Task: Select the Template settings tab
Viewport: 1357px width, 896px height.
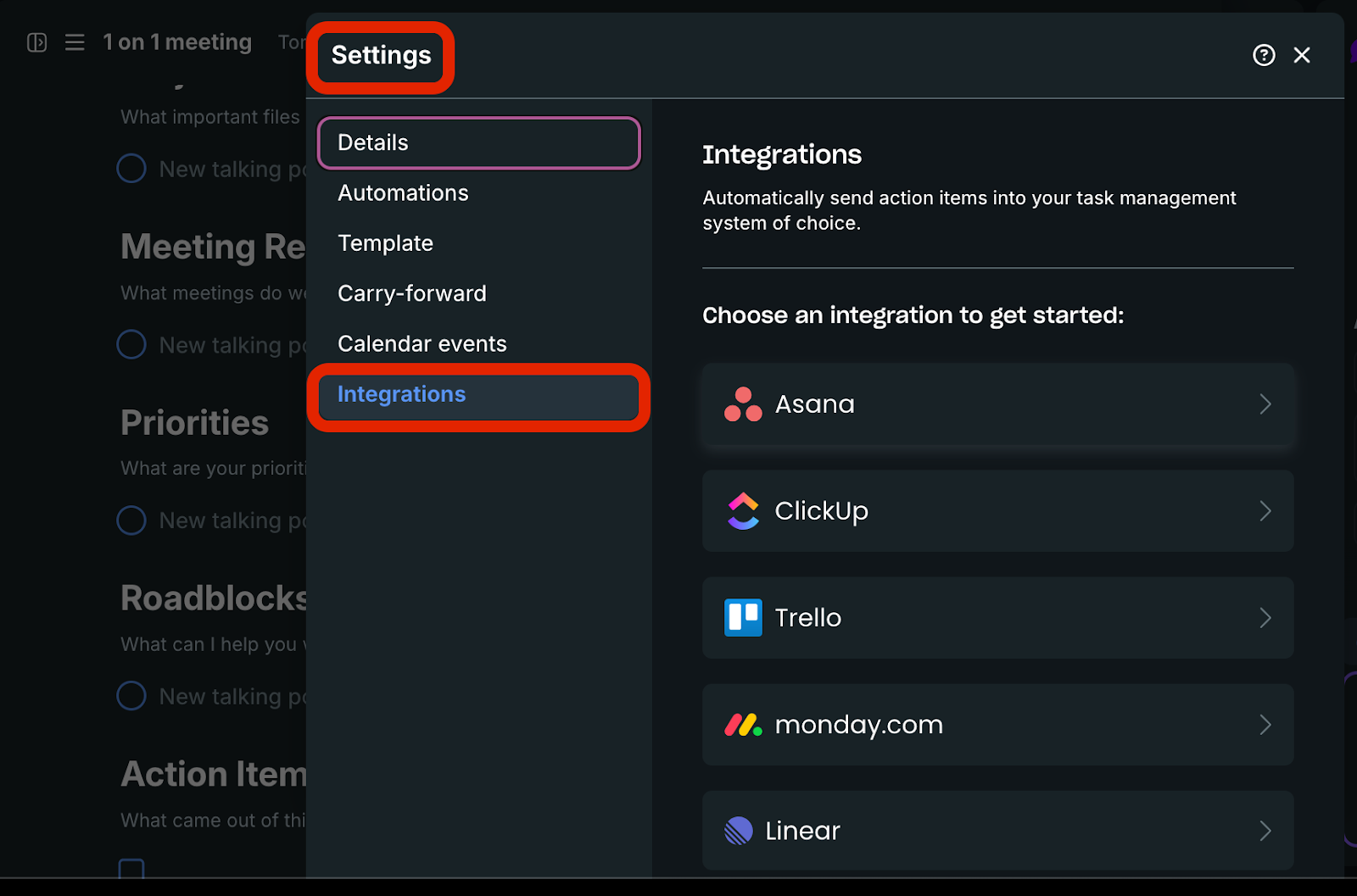Action: (385, 243)
